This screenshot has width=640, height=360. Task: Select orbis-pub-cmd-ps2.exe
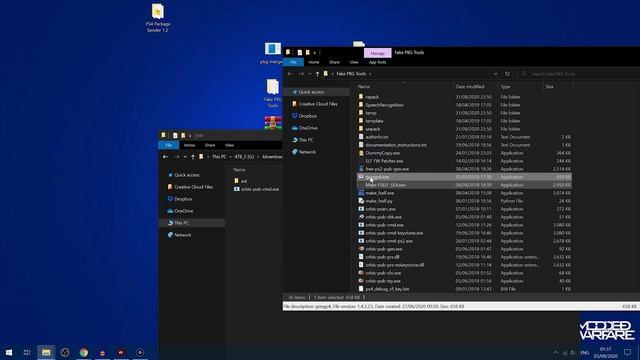pos(389,241)
